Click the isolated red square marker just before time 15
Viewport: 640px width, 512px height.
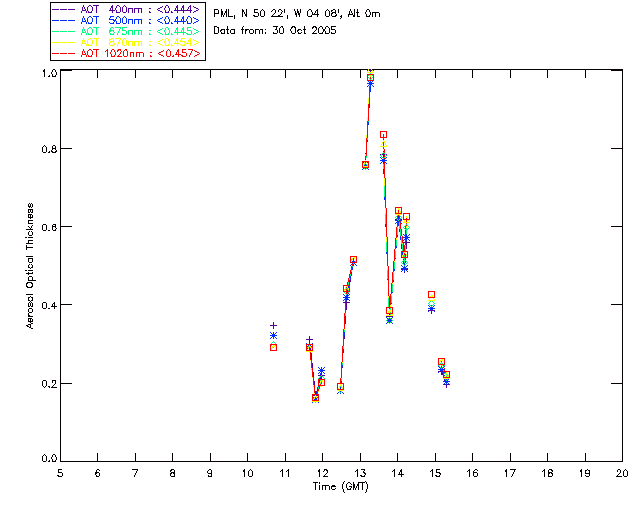tap(431, 294)
